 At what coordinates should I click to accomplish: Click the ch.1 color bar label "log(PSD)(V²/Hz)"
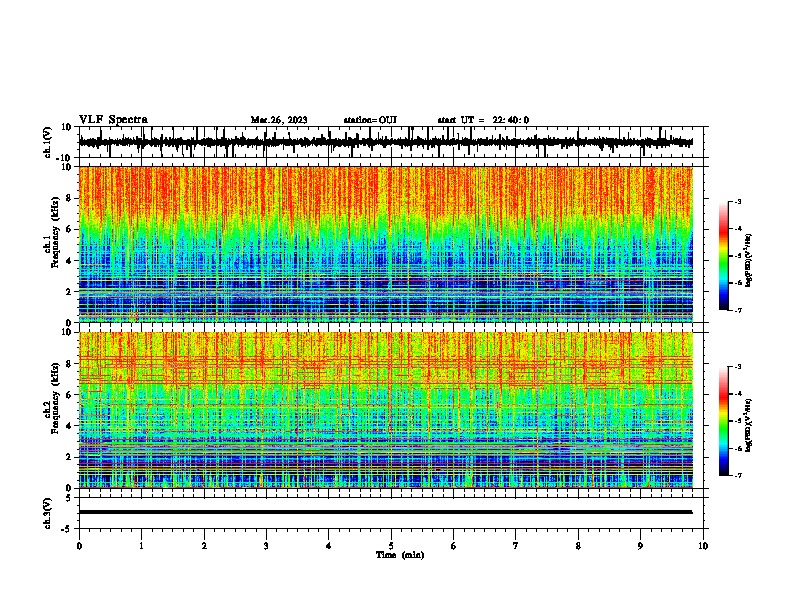(x=749, y=261)
